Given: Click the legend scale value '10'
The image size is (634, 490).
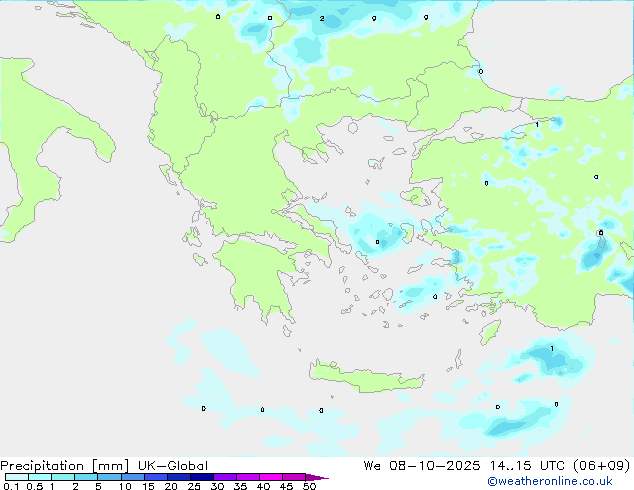Looking at the screenshot, I should point(125,486).
